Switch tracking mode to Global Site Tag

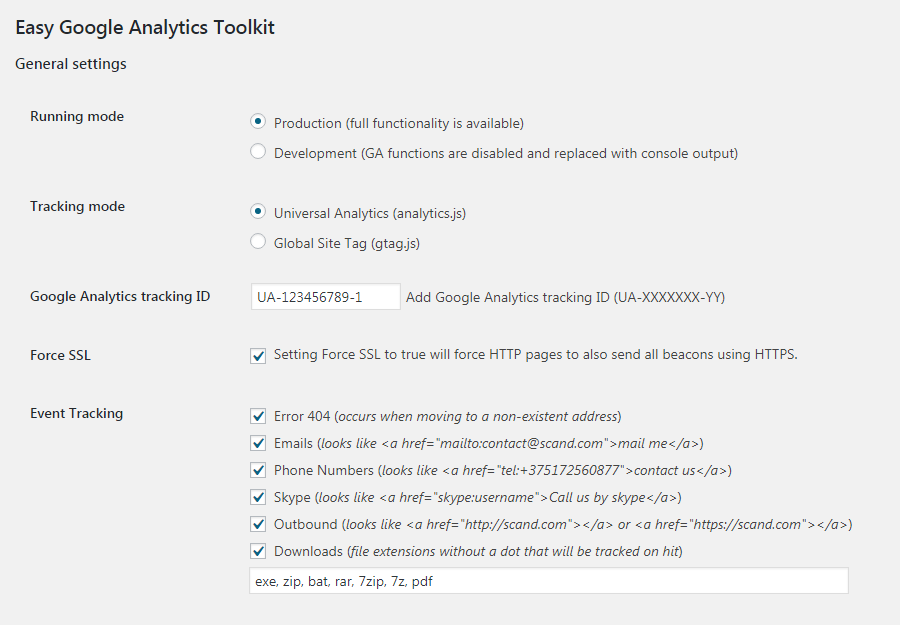pos(258,242)
